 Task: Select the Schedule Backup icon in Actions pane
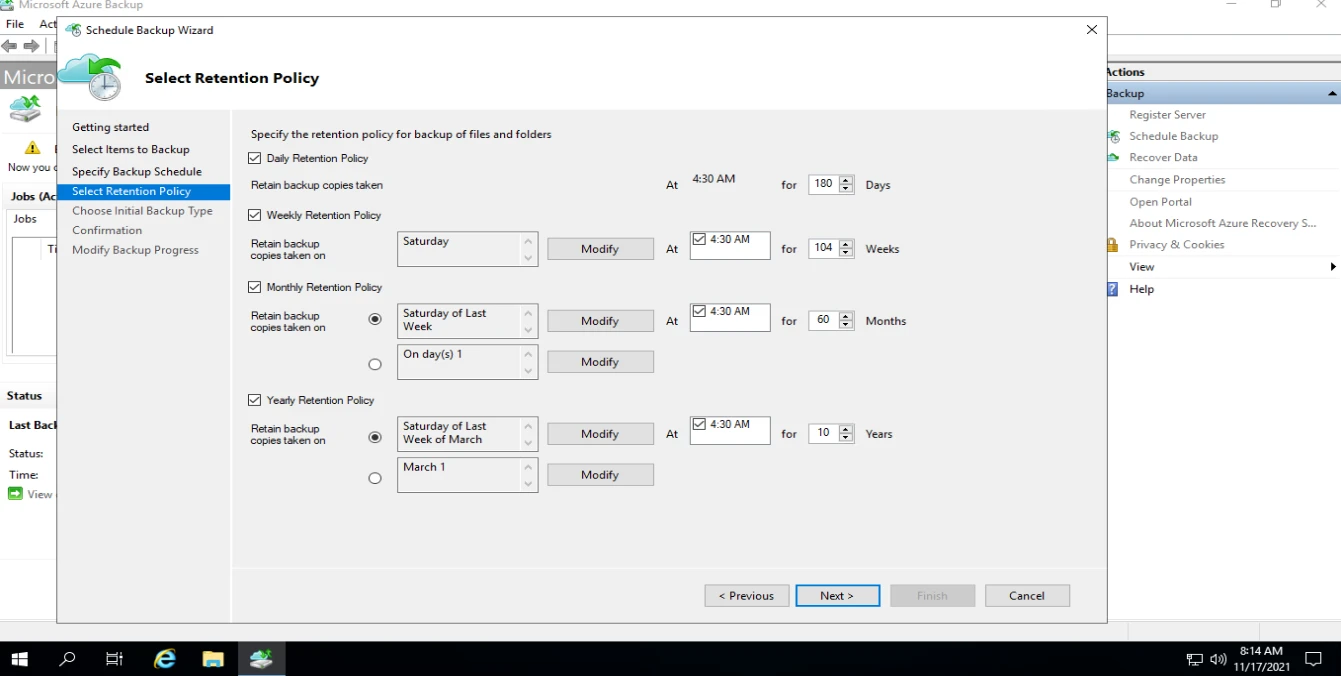tap(1112, 136)
